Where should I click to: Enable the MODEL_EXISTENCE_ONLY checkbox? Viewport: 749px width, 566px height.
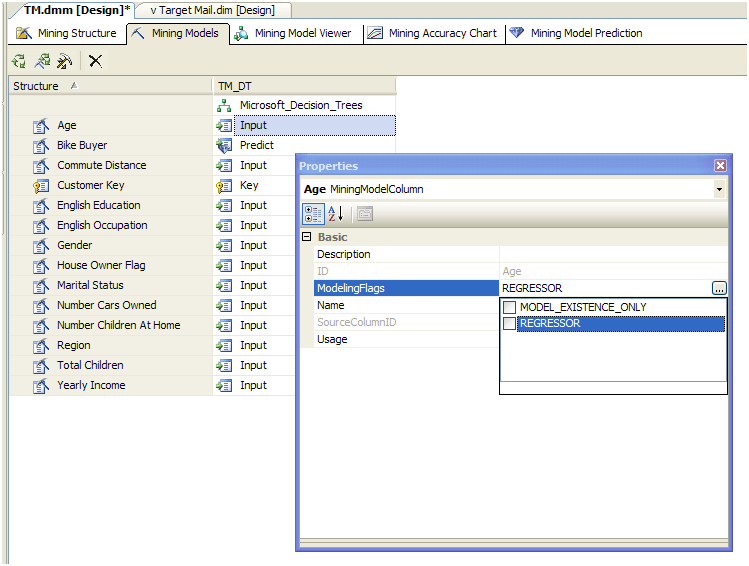(x=510, y=307)
